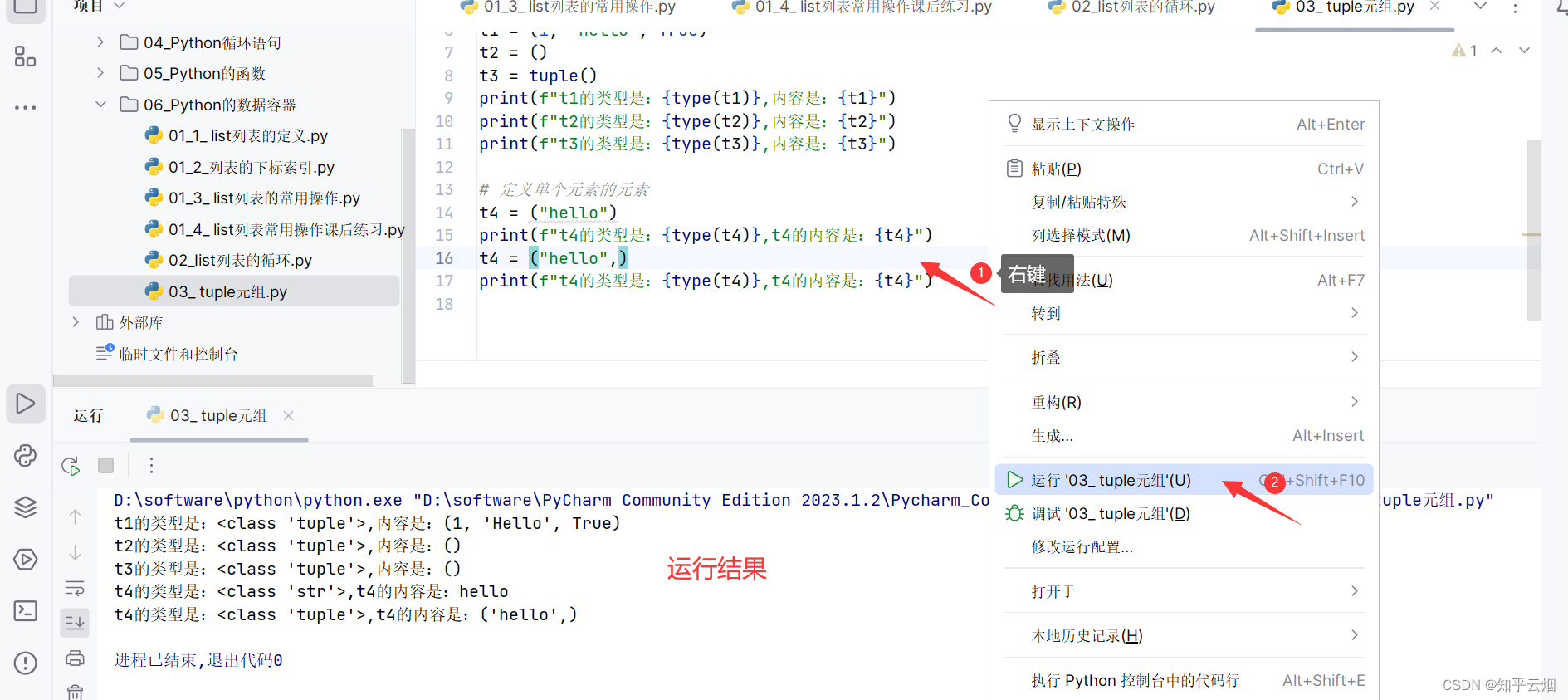Open the Structure tool window icon

pos(26,56)
